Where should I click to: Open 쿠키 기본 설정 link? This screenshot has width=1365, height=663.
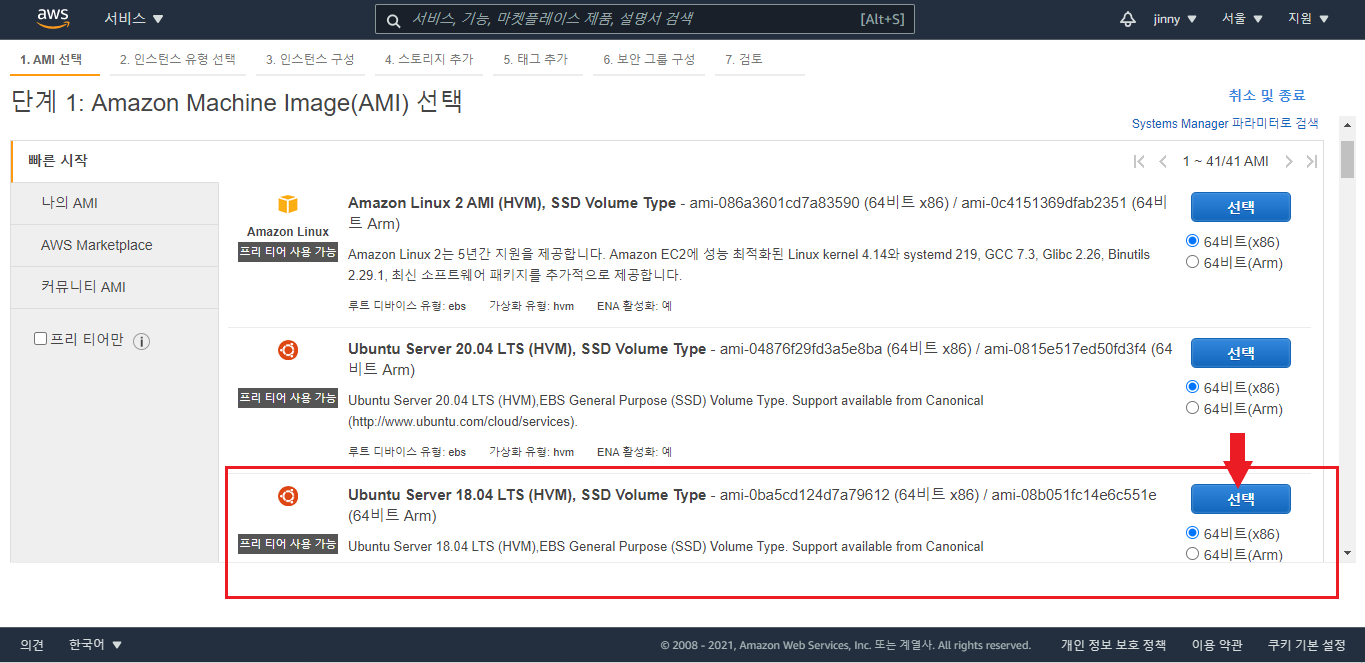1307,645
